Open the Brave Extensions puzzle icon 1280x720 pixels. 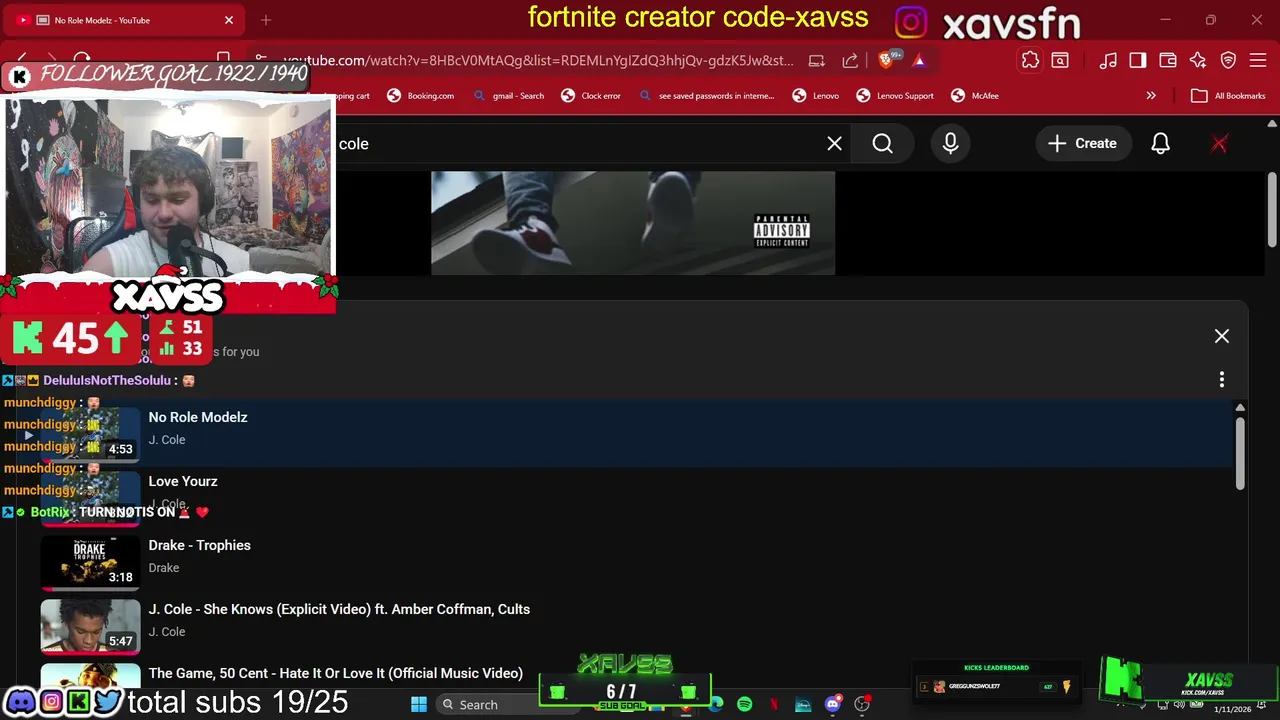[x=1030, y=60]
